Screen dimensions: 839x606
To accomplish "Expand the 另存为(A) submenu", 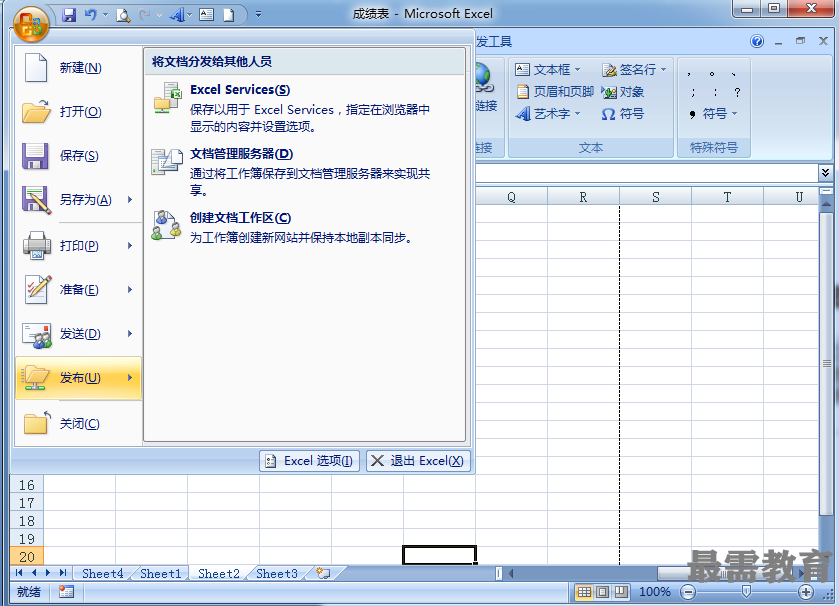I will pyautogui.click(x=130, y=200).
